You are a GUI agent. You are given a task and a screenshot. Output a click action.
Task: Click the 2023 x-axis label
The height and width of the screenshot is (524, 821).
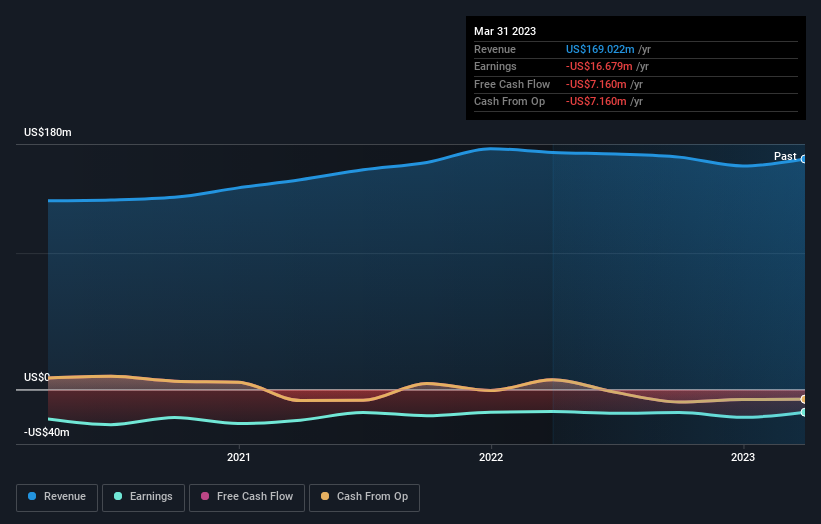(x=742, y=457)
